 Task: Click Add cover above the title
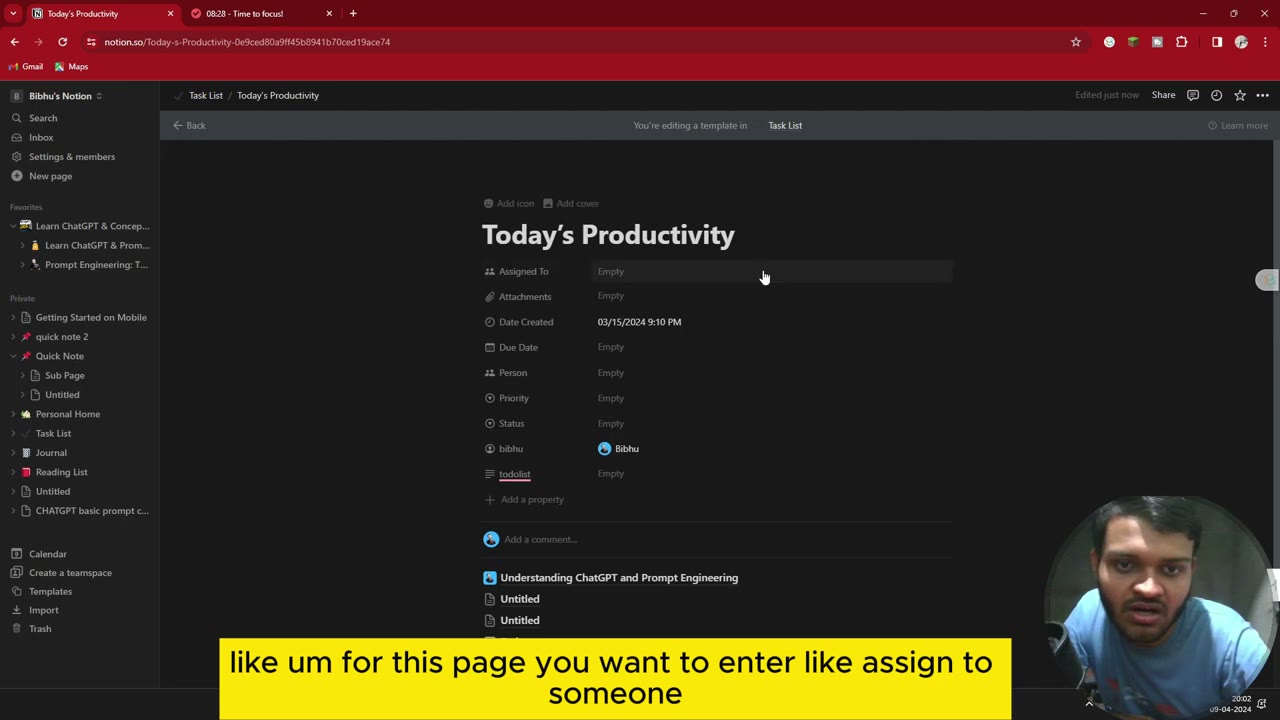(571, 203)
